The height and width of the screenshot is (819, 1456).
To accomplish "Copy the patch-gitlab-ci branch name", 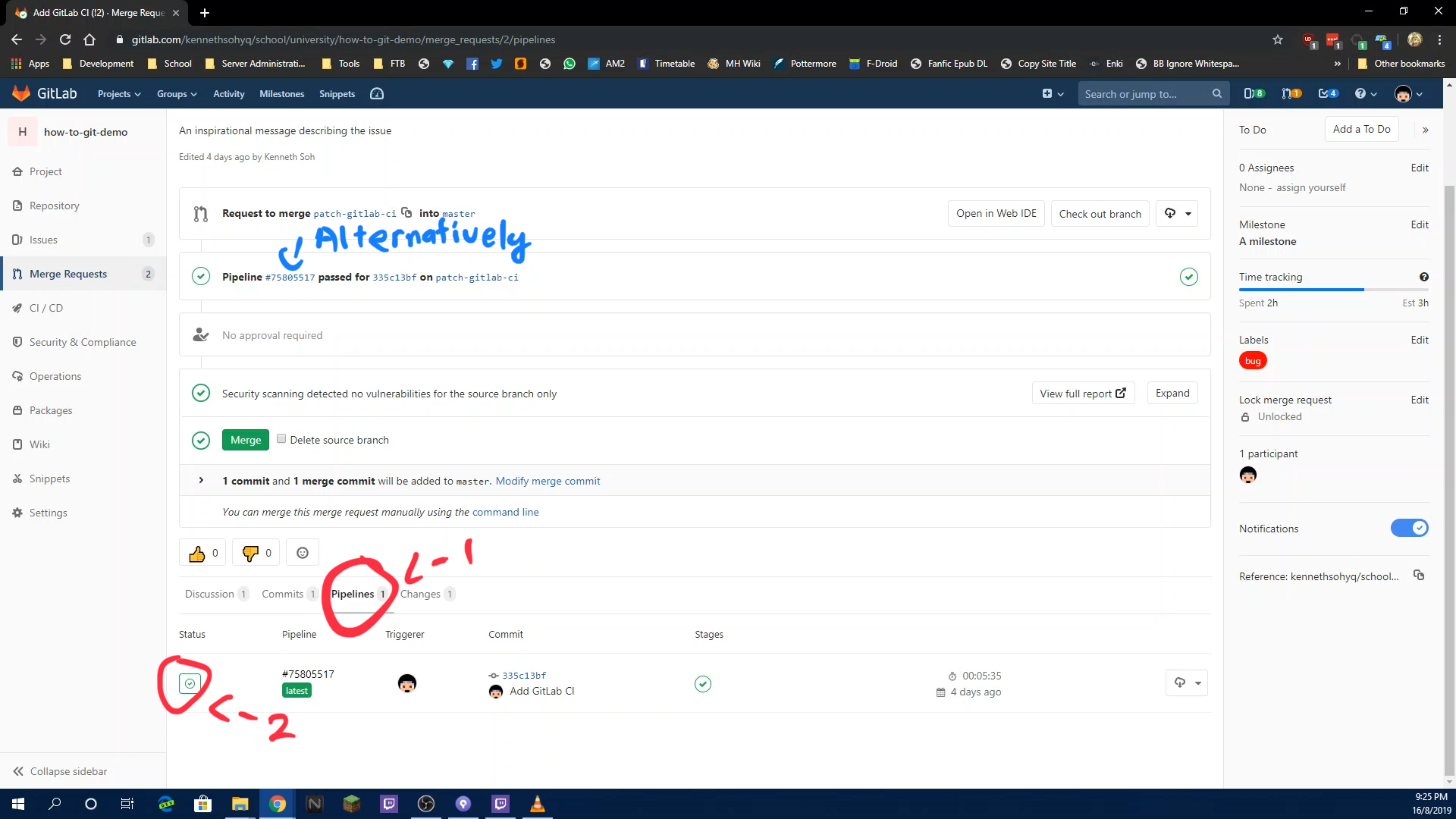I will tap(407, 213).
